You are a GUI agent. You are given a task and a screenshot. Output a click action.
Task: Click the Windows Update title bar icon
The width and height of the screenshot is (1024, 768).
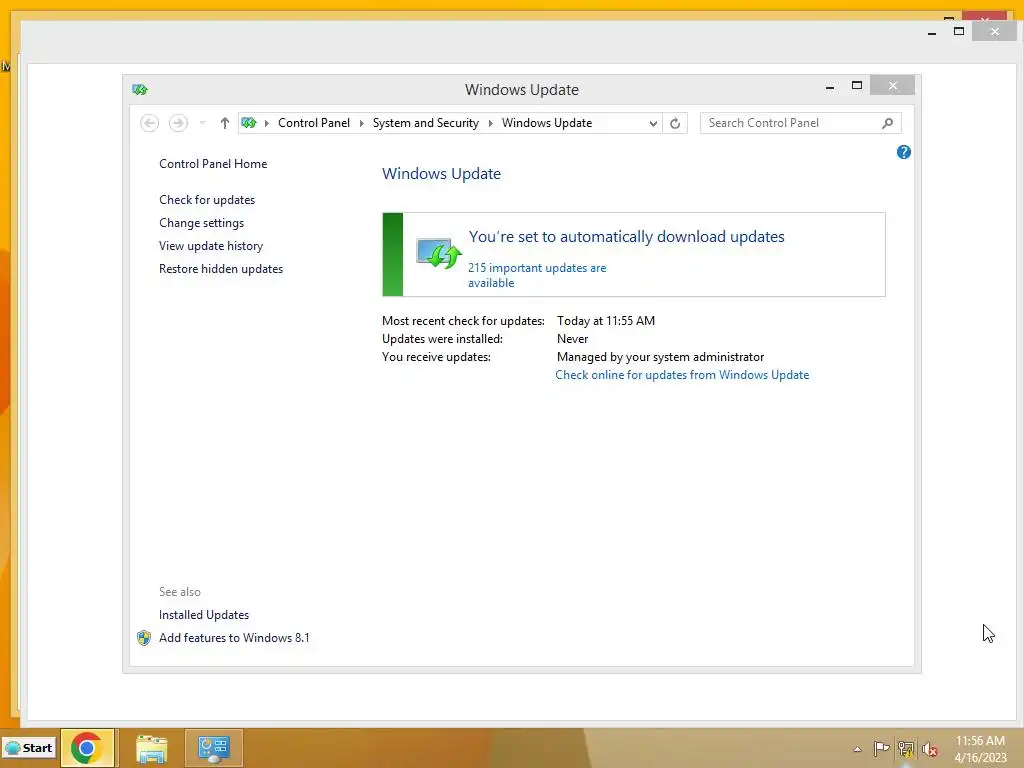(x=140, y=89)
